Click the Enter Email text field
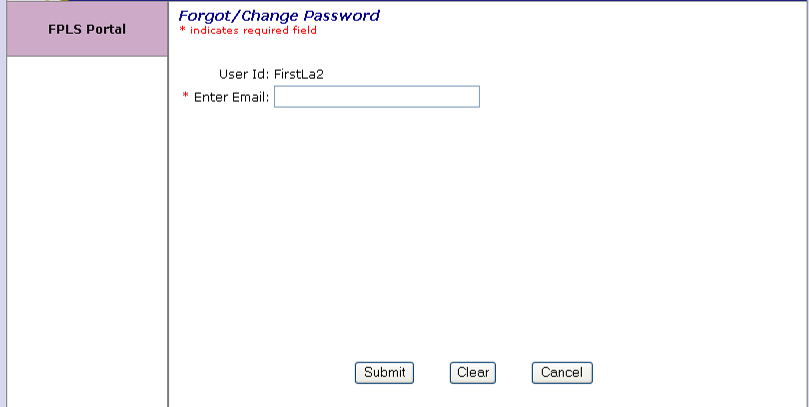Image resolution: width=809 pixels, height=407 pixels. 376,97
